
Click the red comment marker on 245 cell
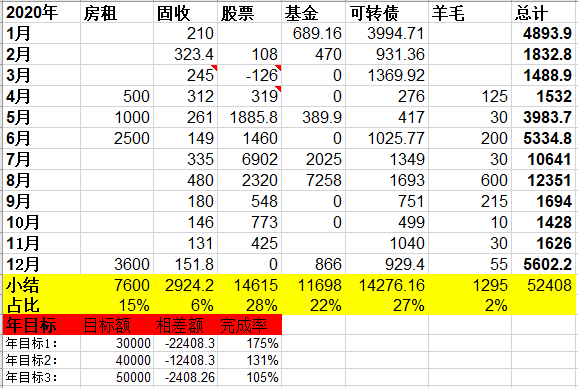[x=214, y=68]
